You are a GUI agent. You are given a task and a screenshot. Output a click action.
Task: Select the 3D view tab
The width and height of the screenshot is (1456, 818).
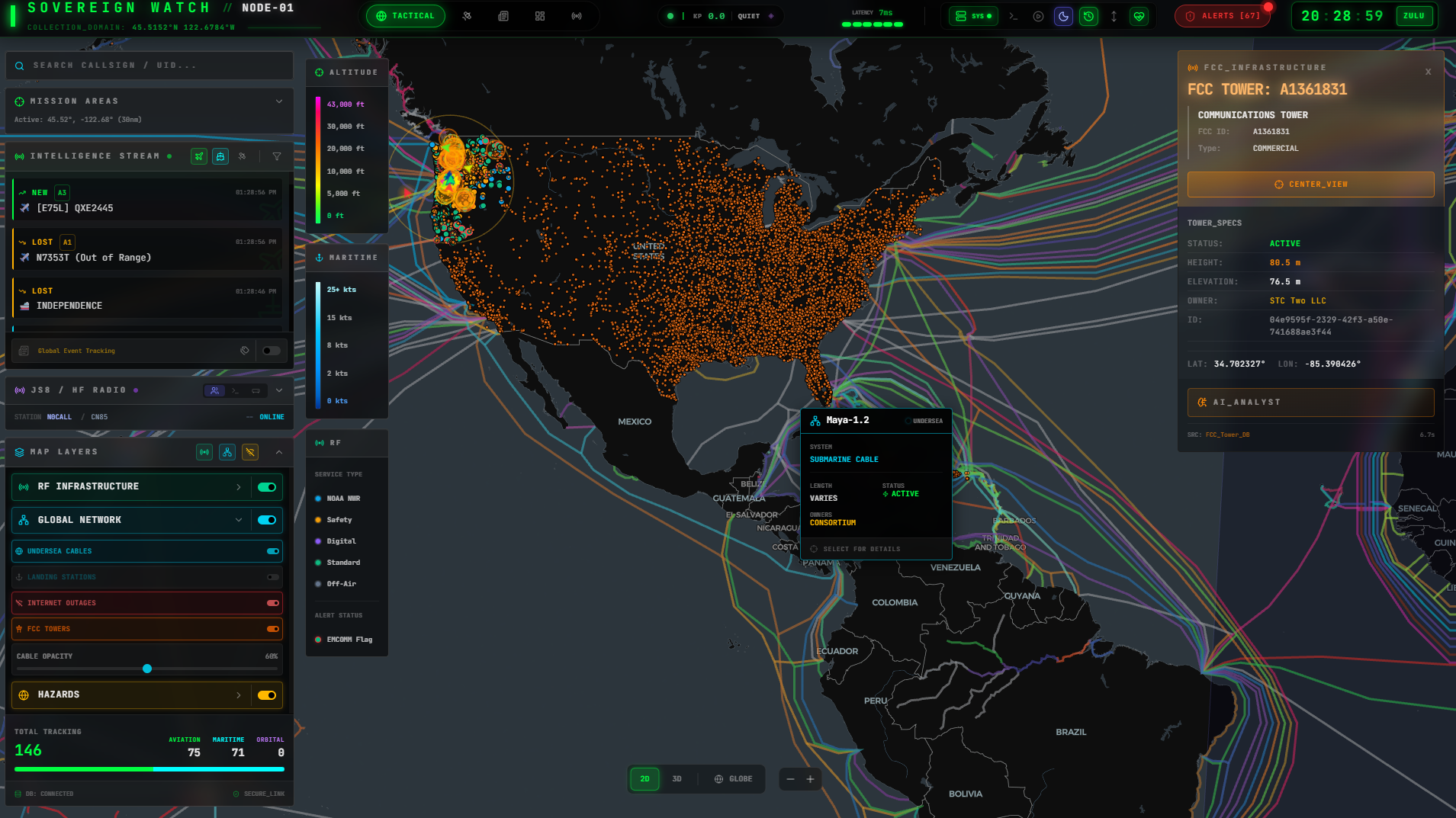point(677,778)
